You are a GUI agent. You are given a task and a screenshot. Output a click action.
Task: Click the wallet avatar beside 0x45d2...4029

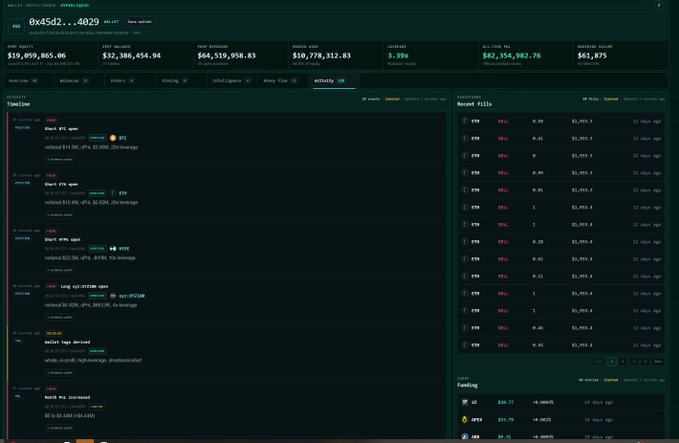[x=16, y=26]
